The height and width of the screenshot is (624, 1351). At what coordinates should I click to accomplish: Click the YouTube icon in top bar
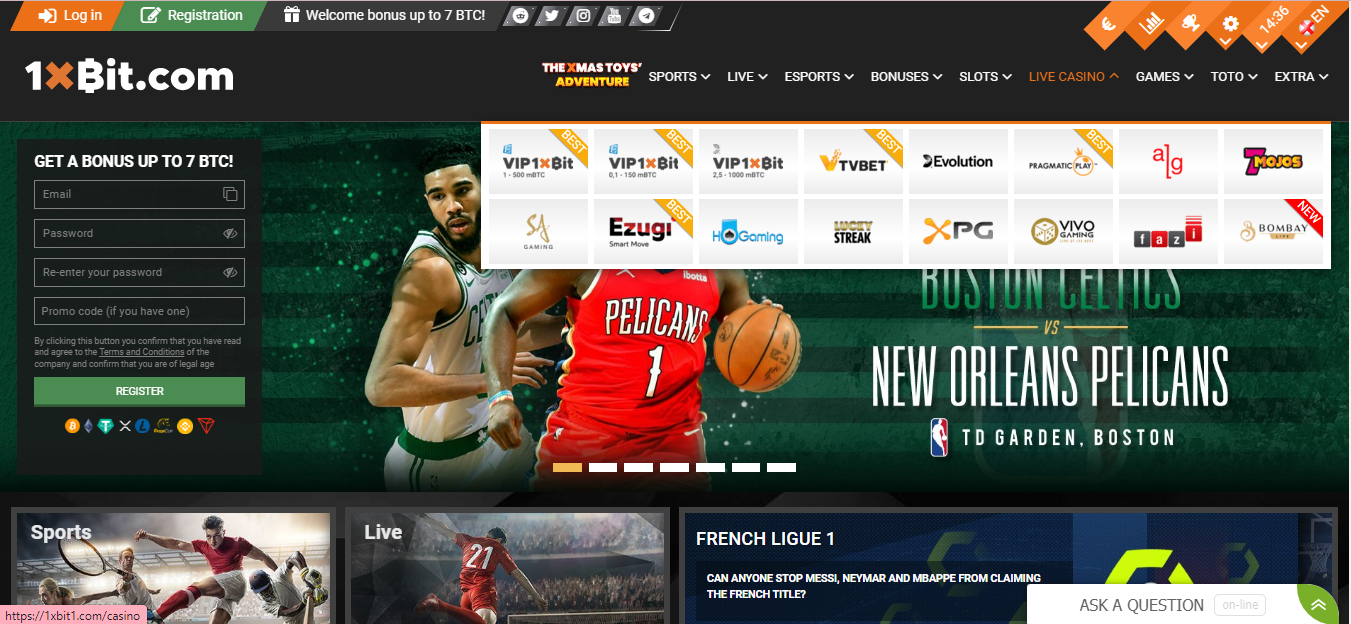point(615,16)
